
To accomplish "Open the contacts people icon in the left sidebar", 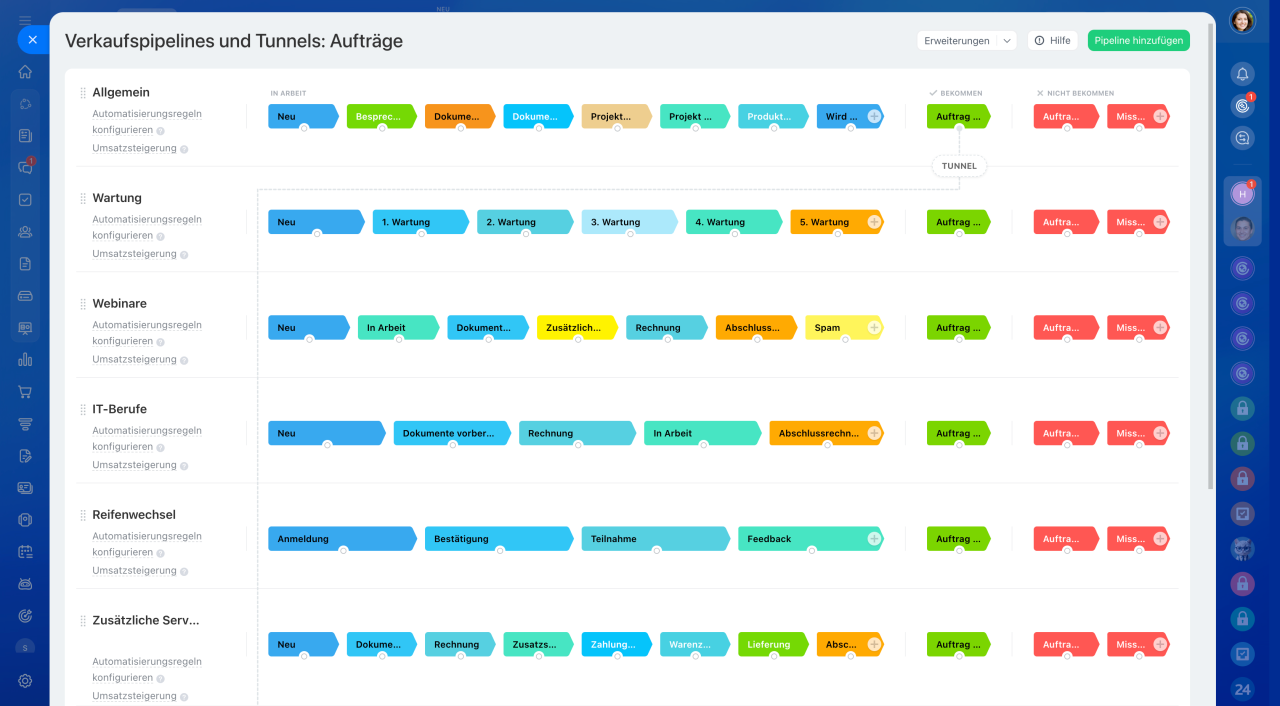I will coord(25,232).
